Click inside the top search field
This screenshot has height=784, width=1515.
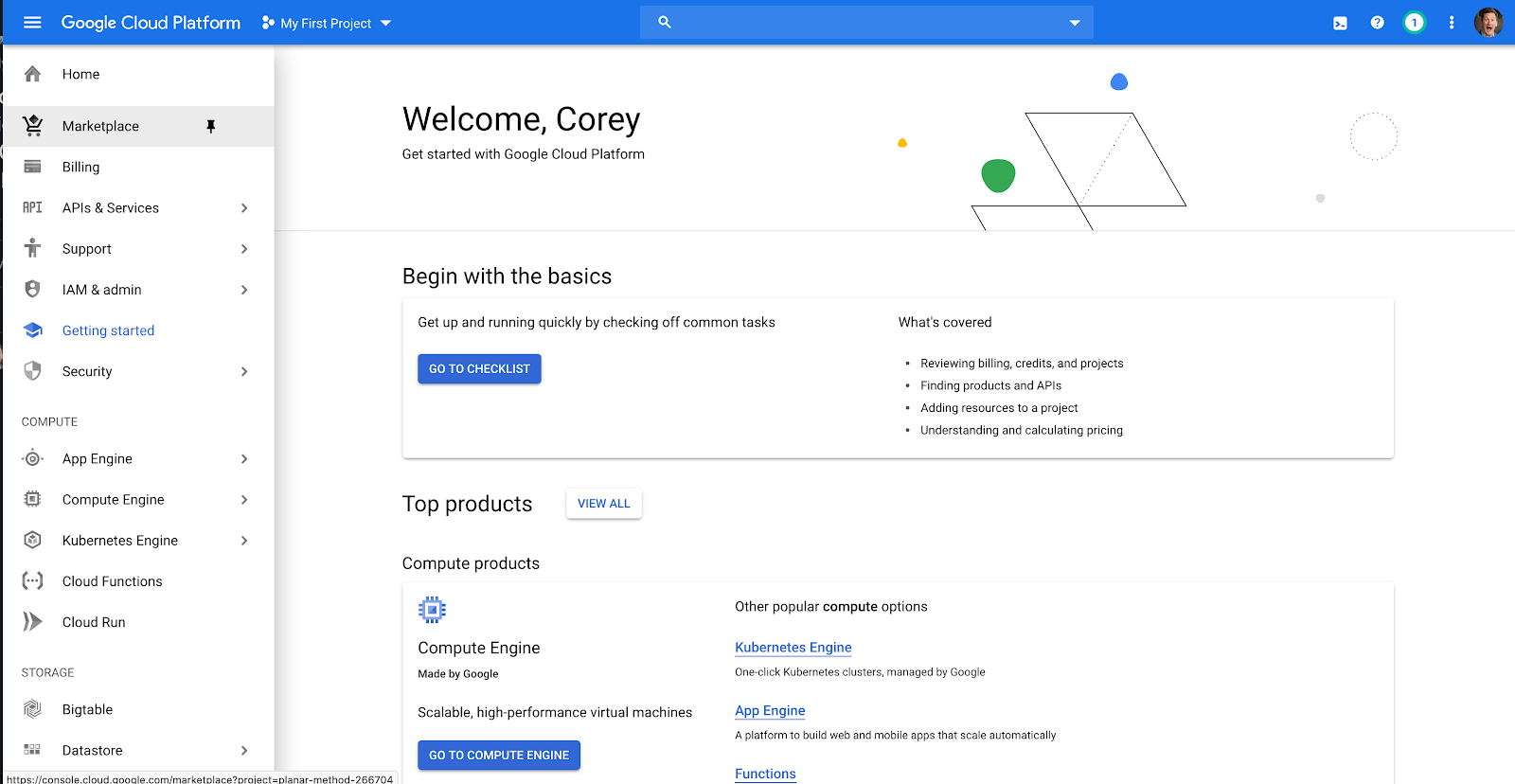pos(866,22)
